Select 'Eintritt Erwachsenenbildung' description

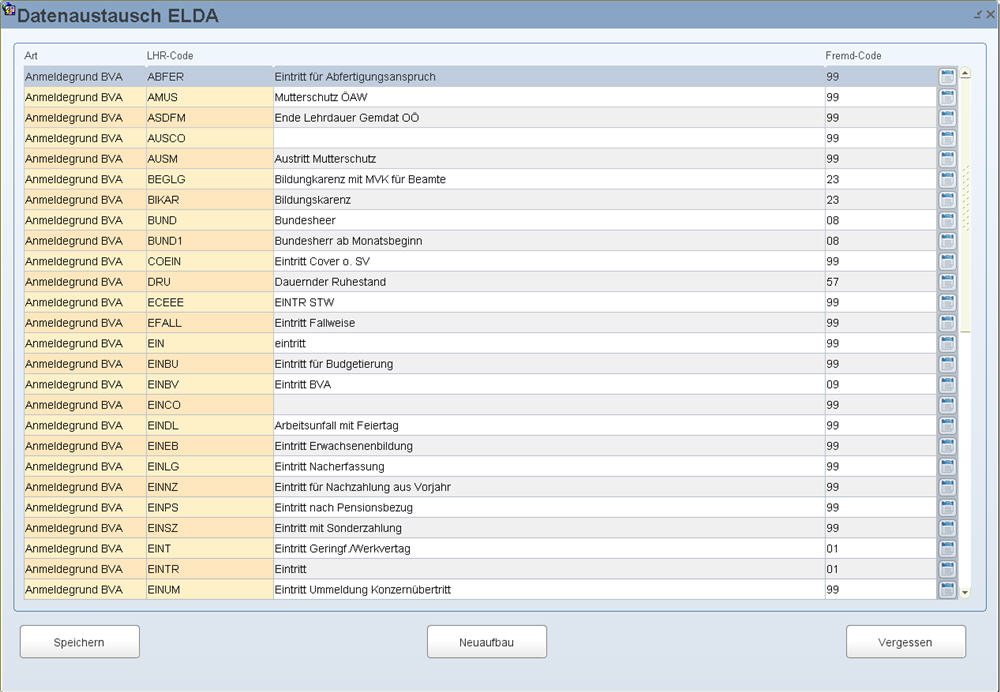pos(548,446)
